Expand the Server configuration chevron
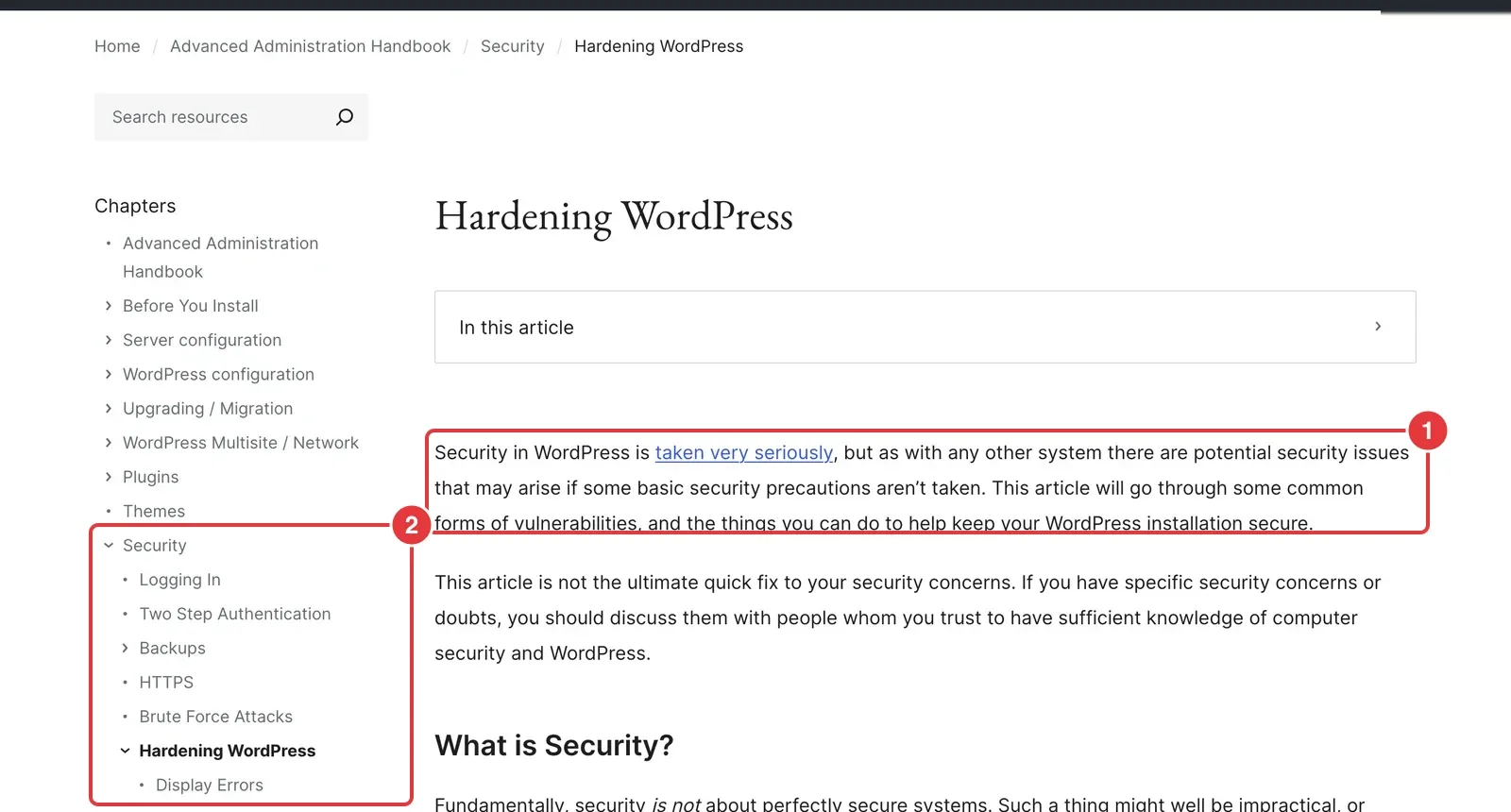1511x812 pixels. click(109, 340)
